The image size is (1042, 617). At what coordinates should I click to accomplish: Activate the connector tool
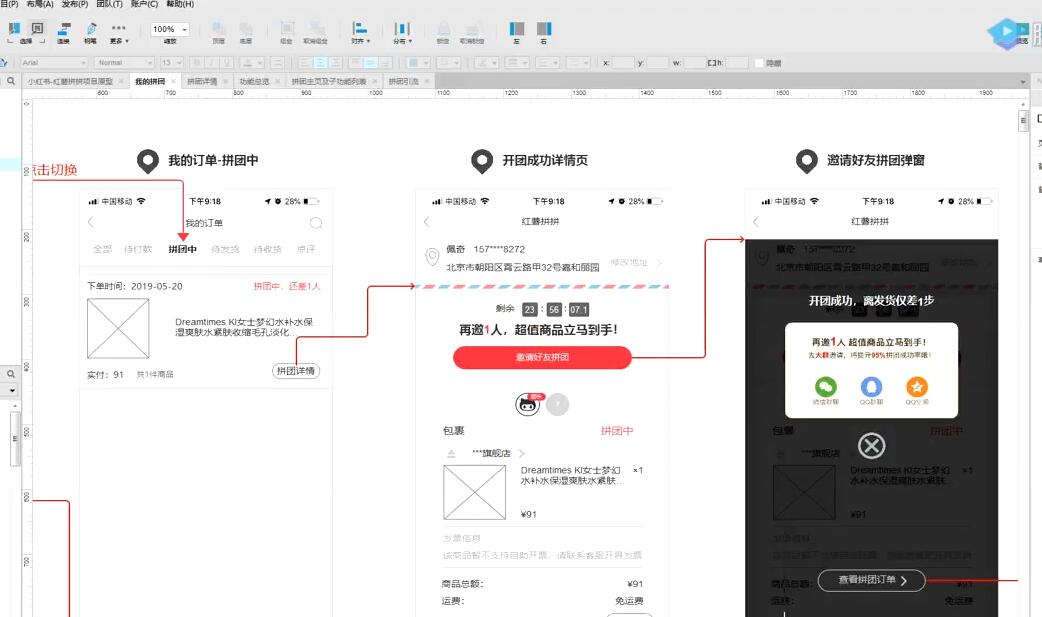point(64,28)
